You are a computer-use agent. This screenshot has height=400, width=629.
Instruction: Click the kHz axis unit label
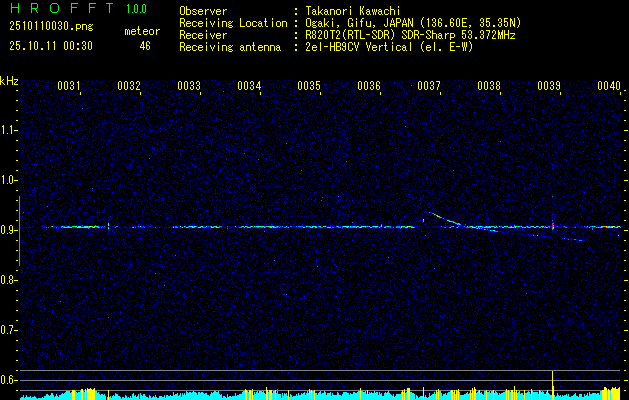tap(9, 81)
